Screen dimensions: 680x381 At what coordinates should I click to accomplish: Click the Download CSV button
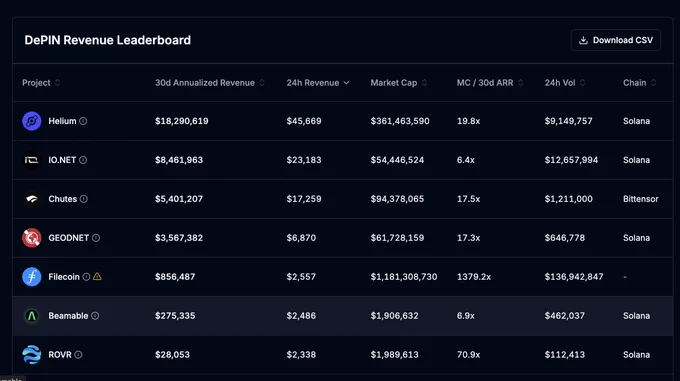[x=616, y=40]
